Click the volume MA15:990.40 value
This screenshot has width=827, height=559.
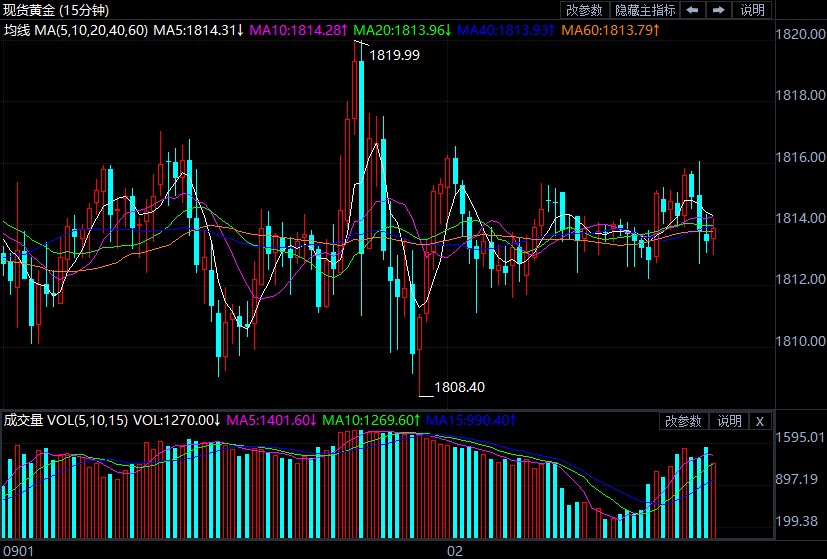point(470,421)
